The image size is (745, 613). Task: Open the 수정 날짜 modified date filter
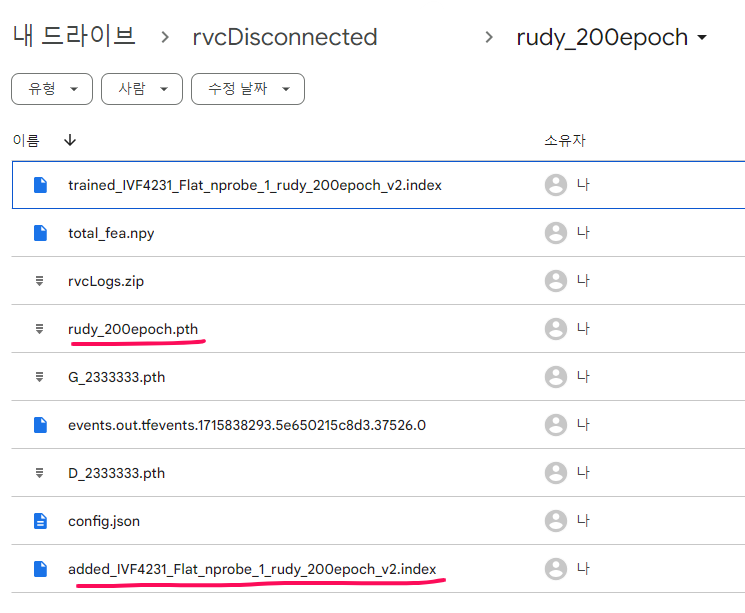248,89
